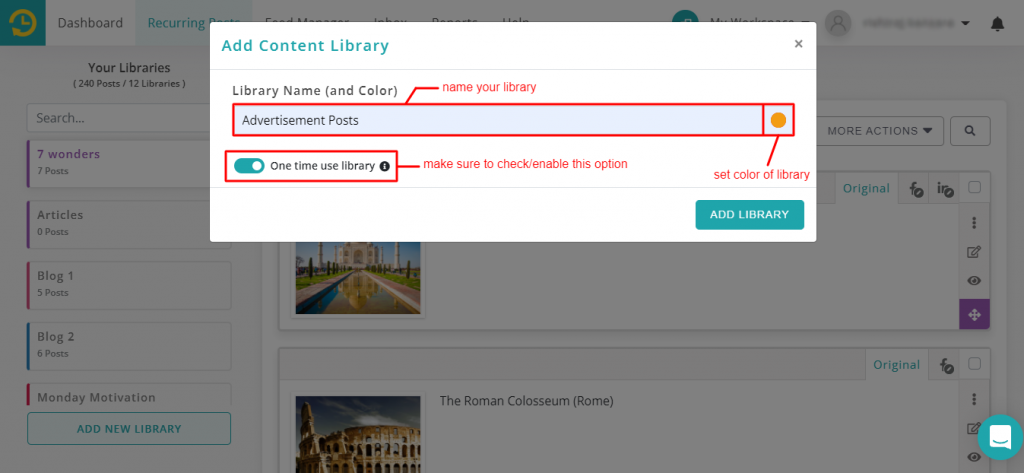Click the purple move handle icon

coord(975,314)
